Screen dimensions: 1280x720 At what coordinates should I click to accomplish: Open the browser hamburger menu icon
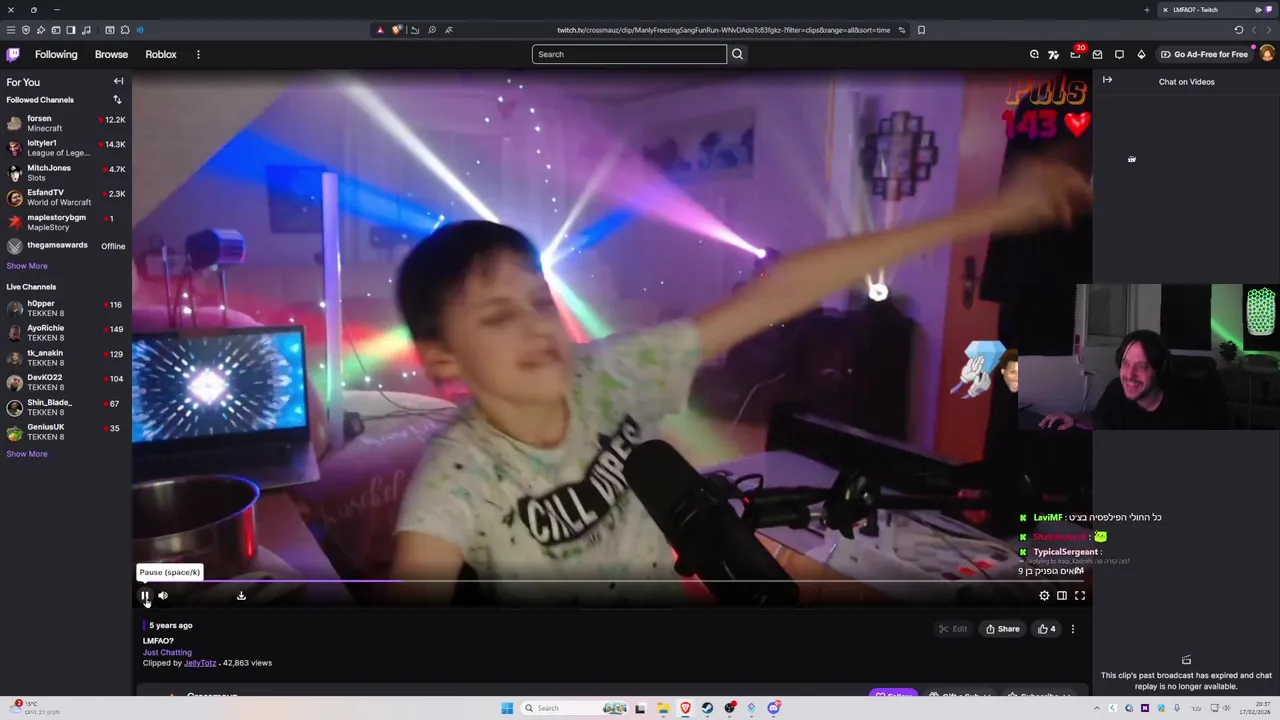tap(11, 30)
